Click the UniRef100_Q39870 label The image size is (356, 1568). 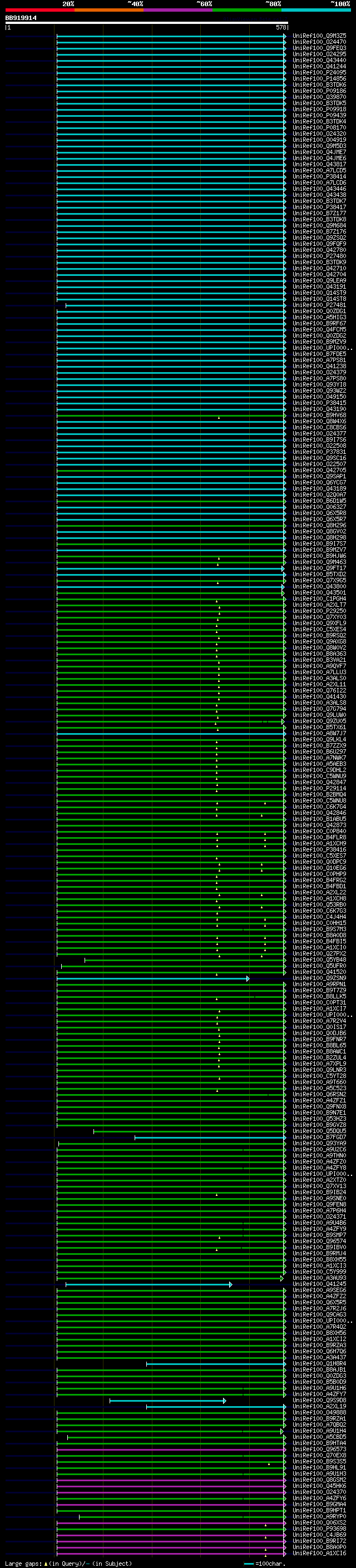coord(319,97)
